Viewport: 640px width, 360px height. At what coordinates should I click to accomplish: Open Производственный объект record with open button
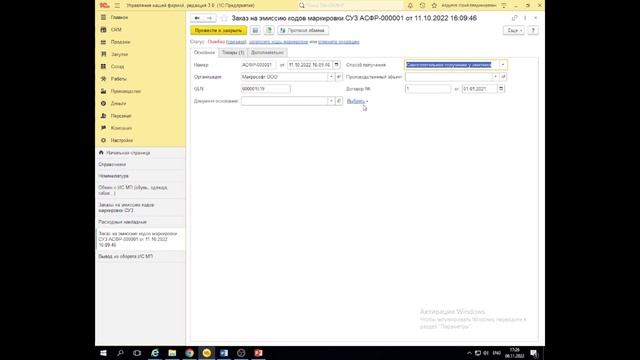tap(503, 77)
